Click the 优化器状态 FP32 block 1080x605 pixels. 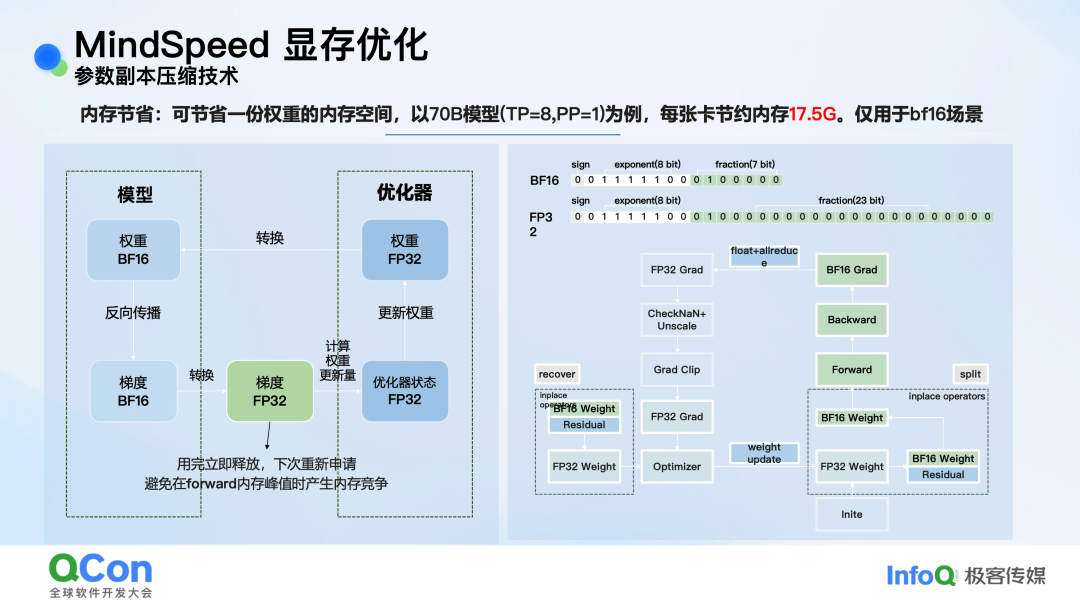[404, 391]
